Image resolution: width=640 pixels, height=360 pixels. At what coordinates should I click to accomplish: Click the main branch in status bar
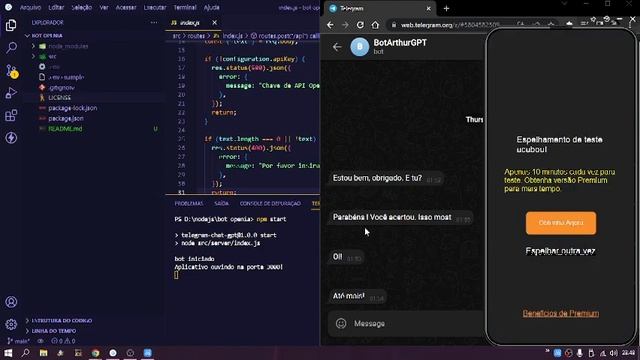pos(19,341)
